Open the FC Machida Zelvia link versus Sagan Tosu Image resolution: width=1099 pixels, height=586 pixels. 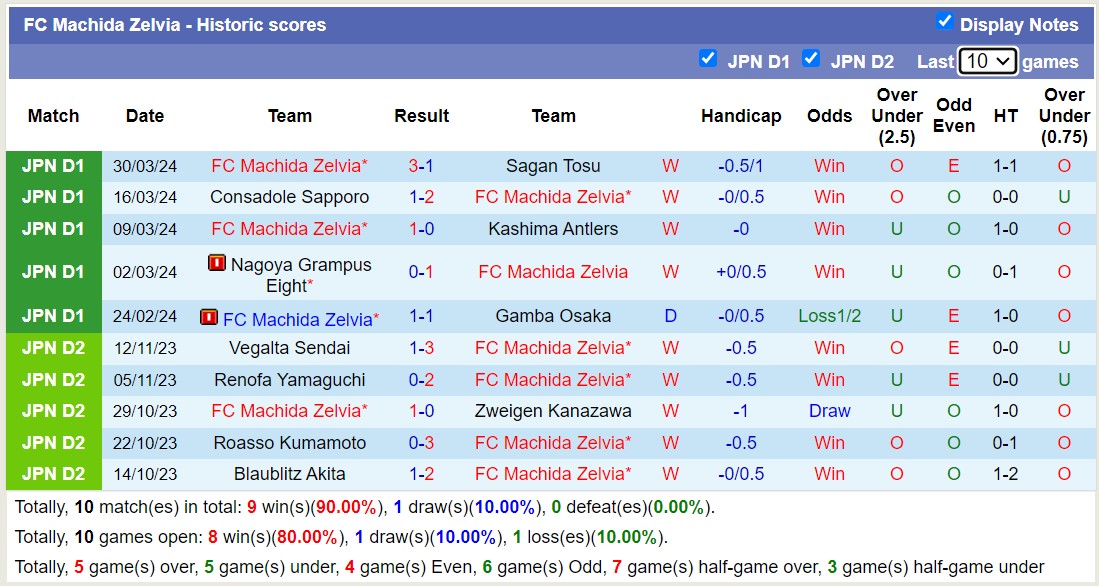(x=289, y=165)
